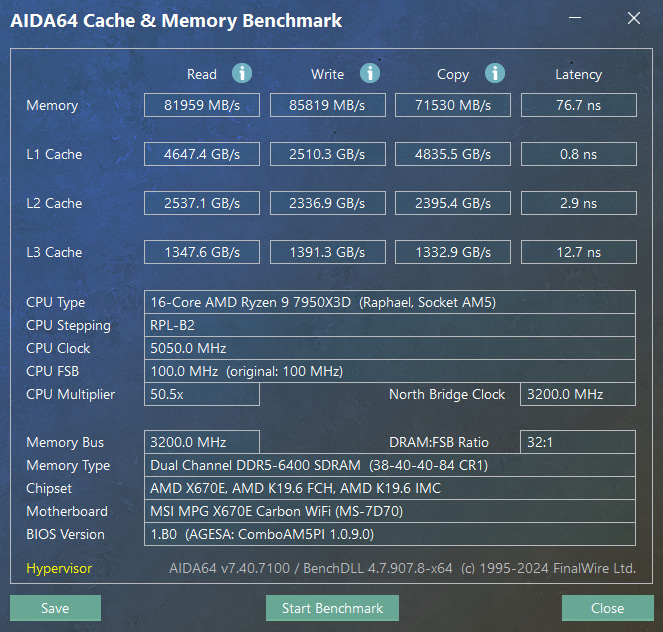Image resolution: width=663 pixels, height=632 pixels.
Task: Save the benchmark results
Action: point(55,608)
